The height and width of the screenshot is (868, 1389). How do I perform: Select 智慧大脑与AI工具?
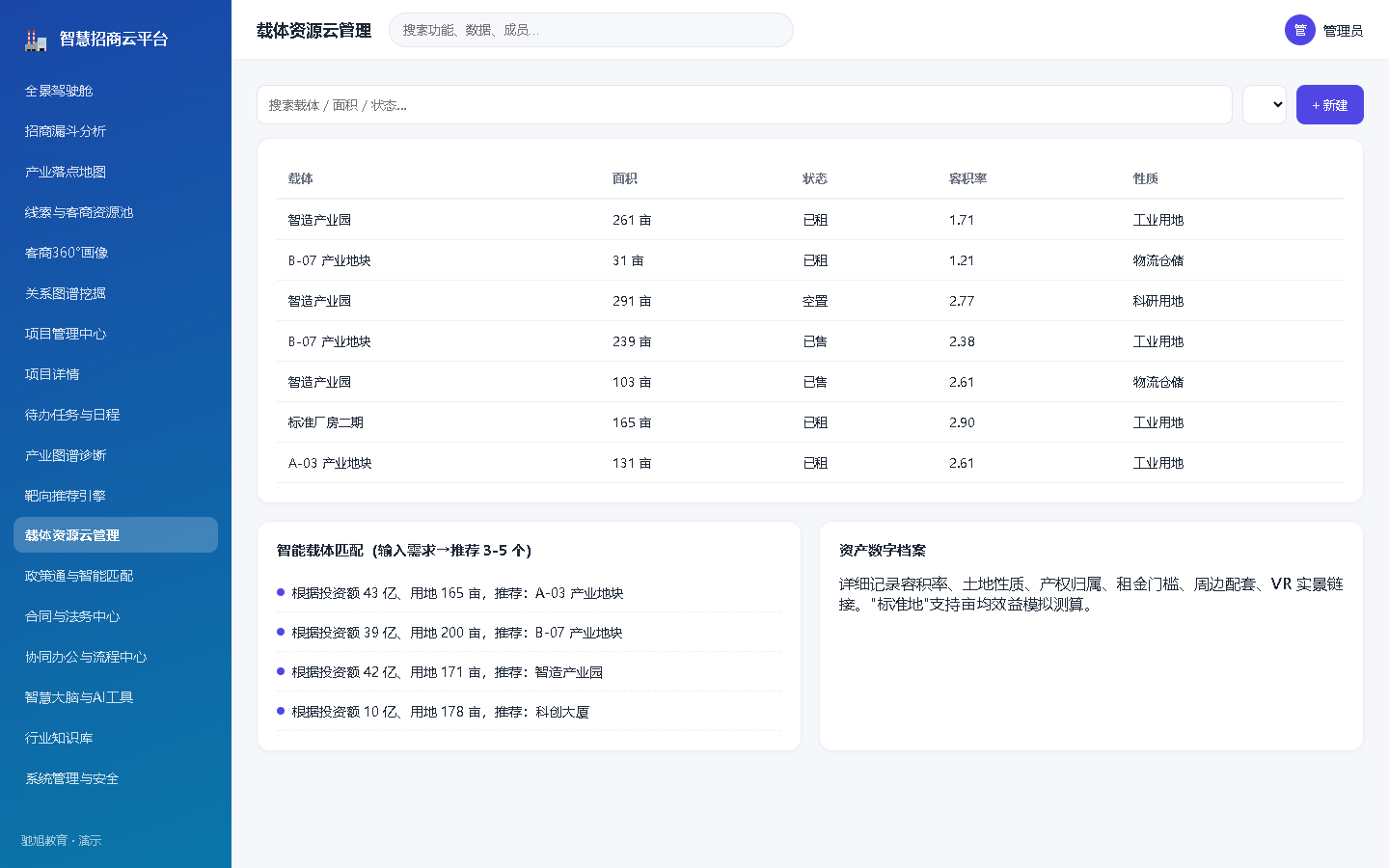(116, 697)
